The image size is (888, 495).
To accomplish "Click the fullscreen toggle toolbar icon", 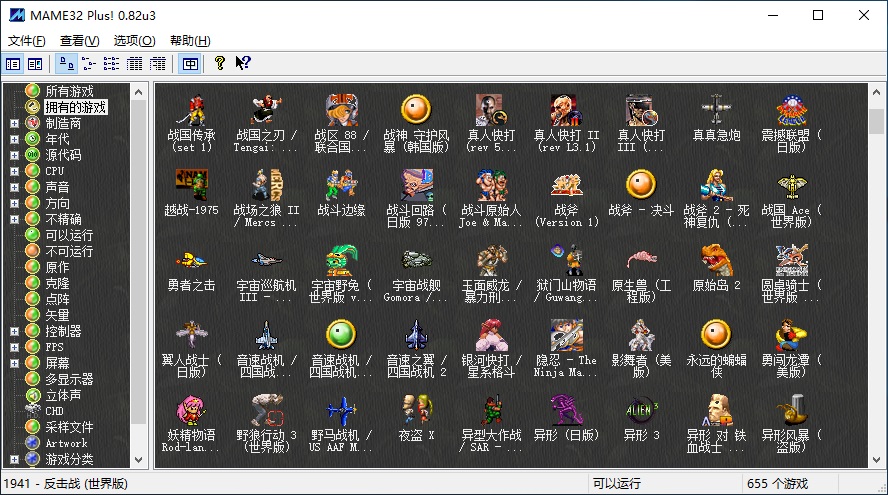I will (190, 63).
